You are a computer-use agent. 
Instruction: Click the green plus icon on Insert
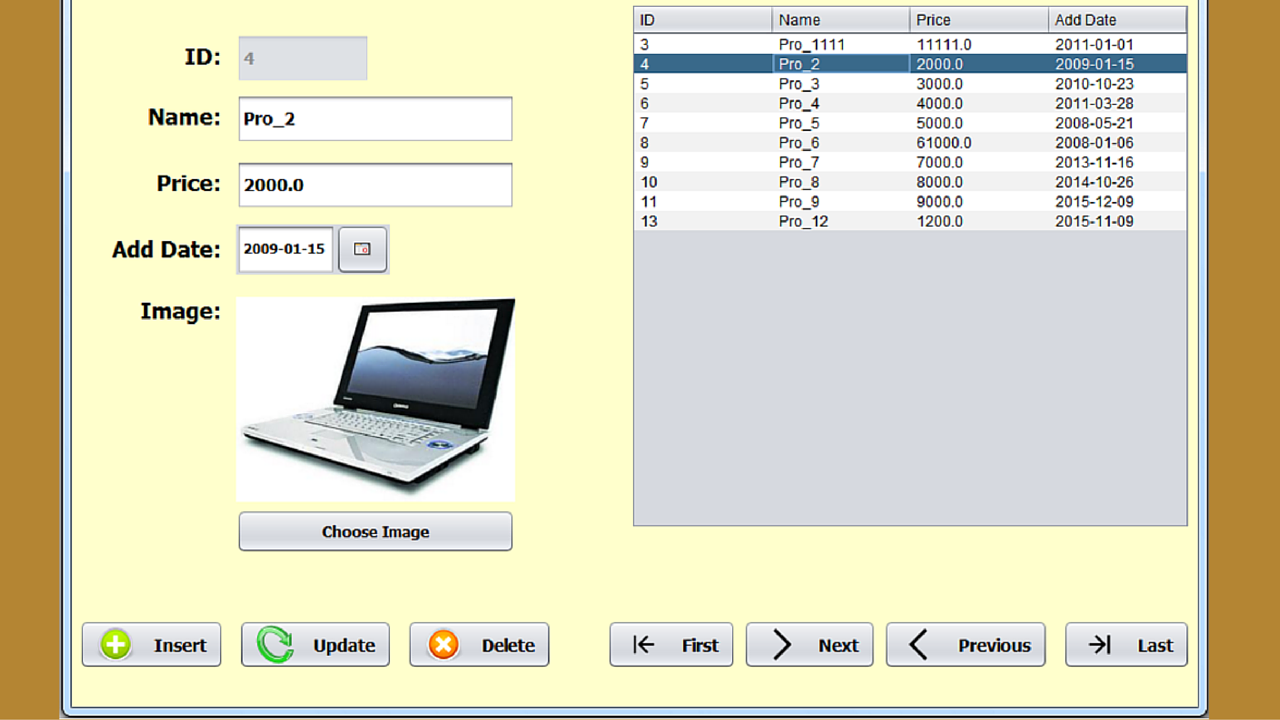(x=113, y=644)
